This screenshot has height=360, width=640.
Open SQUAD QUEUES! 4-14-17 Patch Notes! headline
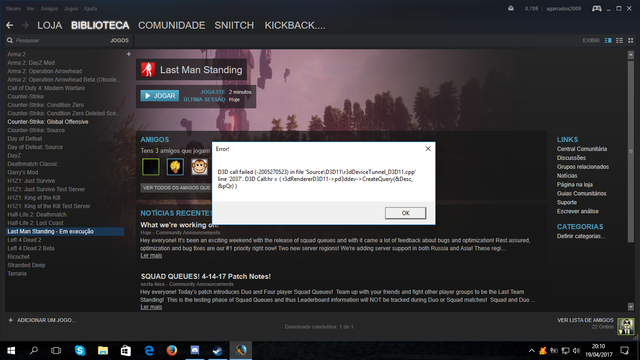click(206, 276)
